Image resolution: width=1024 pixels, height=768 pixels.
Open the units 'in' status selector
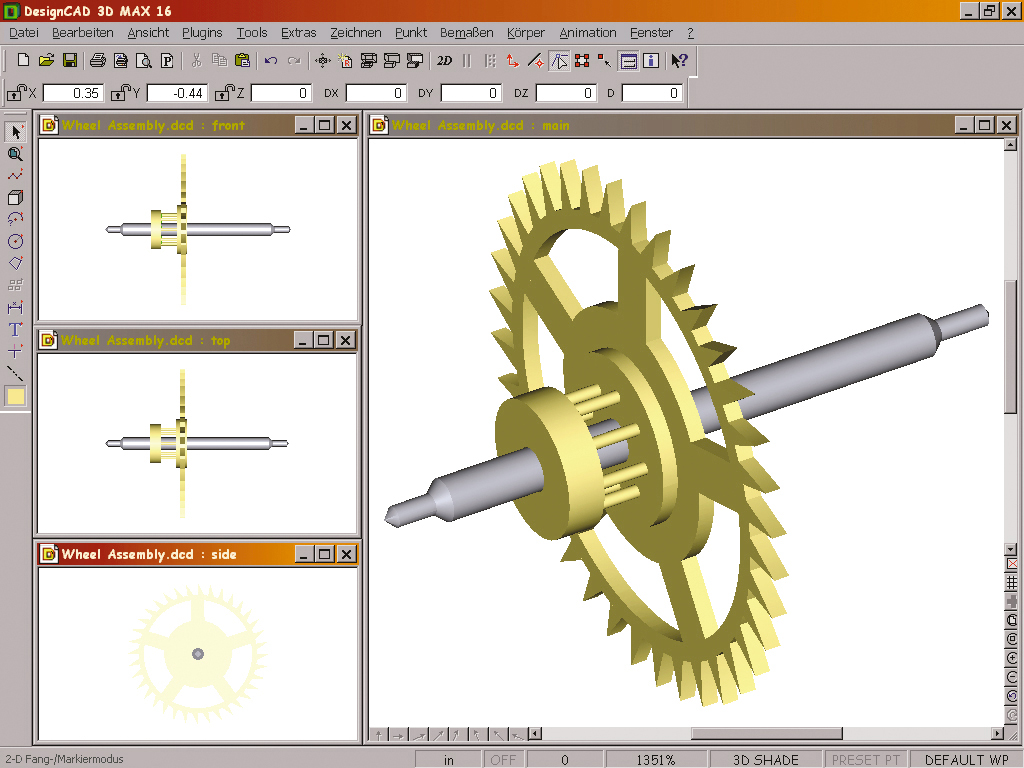click(x=448, y=760)
